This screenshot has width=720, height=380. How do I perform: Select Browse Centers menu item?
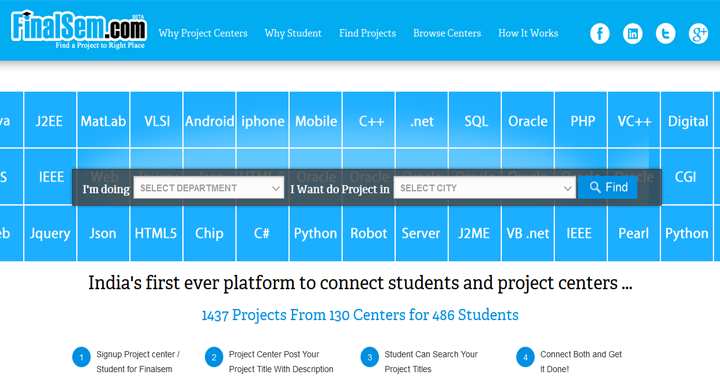pyautogui.click(x=447, y=33)
